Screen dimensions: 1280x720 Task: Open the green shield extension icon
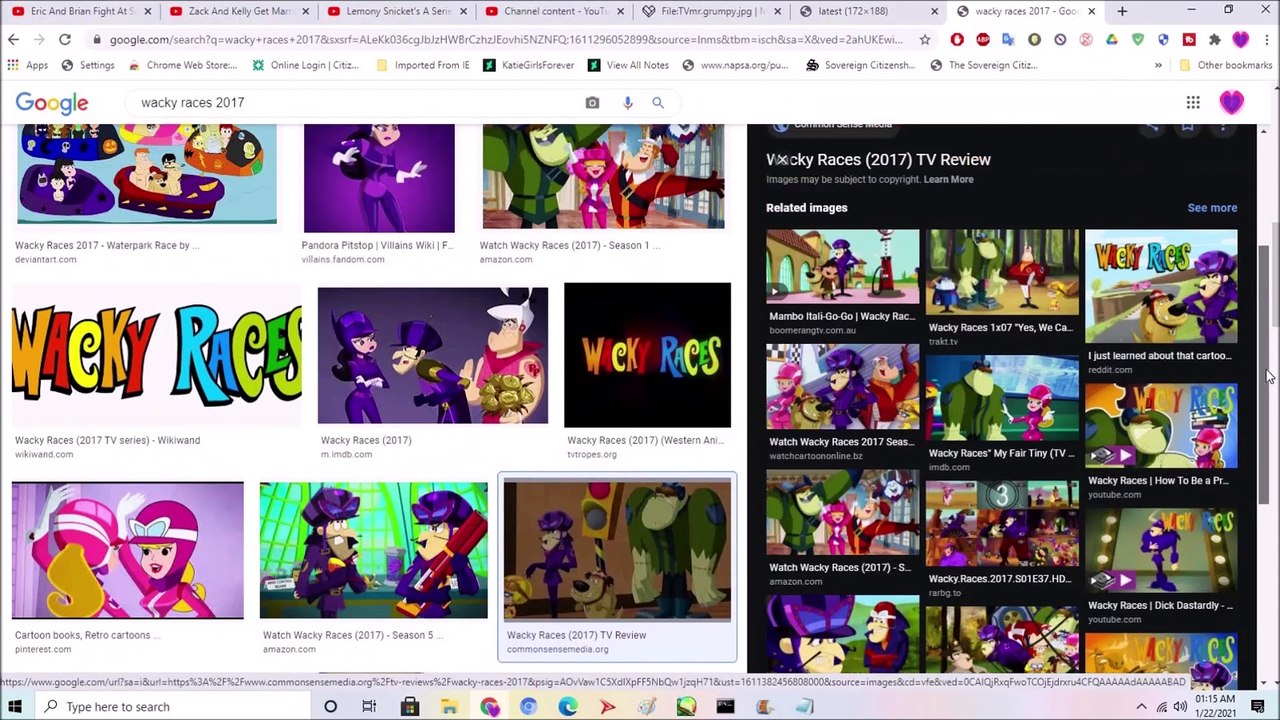(1137, 39)
